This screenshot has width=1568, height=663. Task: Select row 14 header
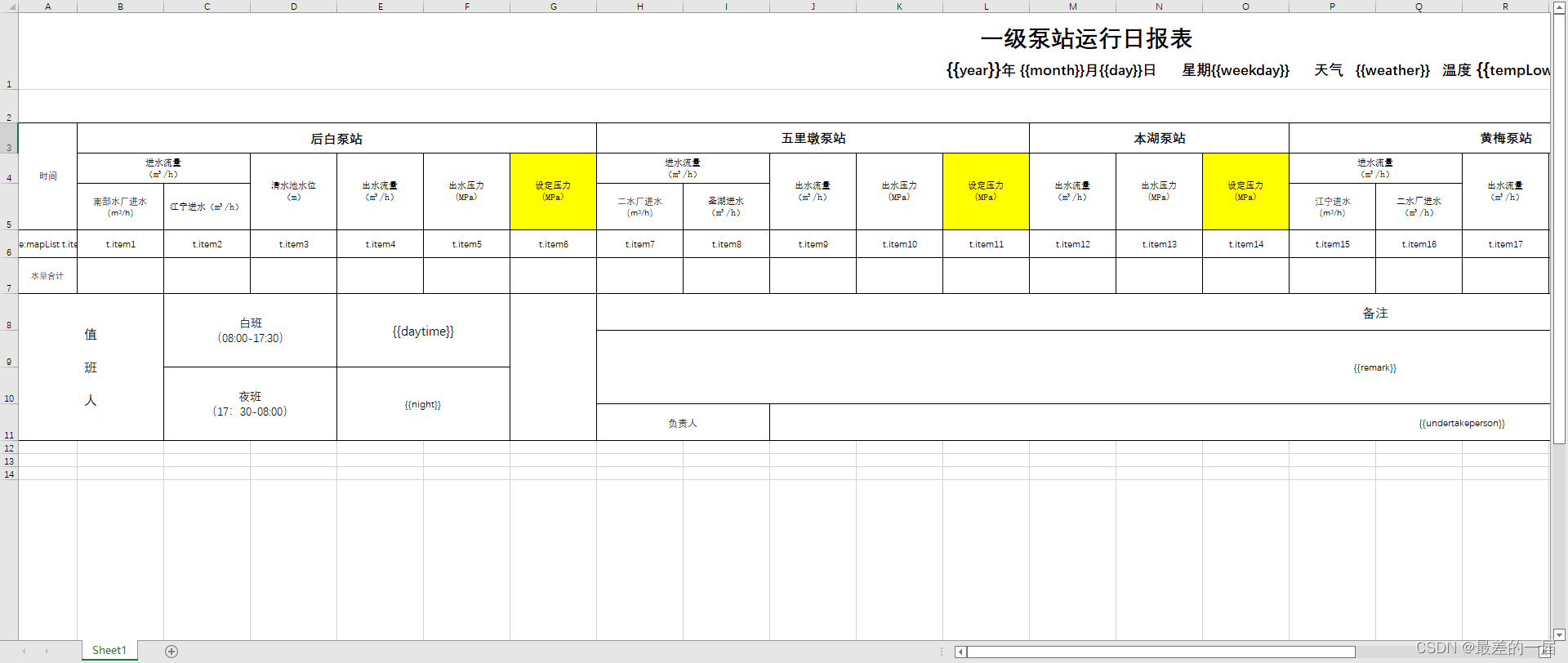coord(9,474)
